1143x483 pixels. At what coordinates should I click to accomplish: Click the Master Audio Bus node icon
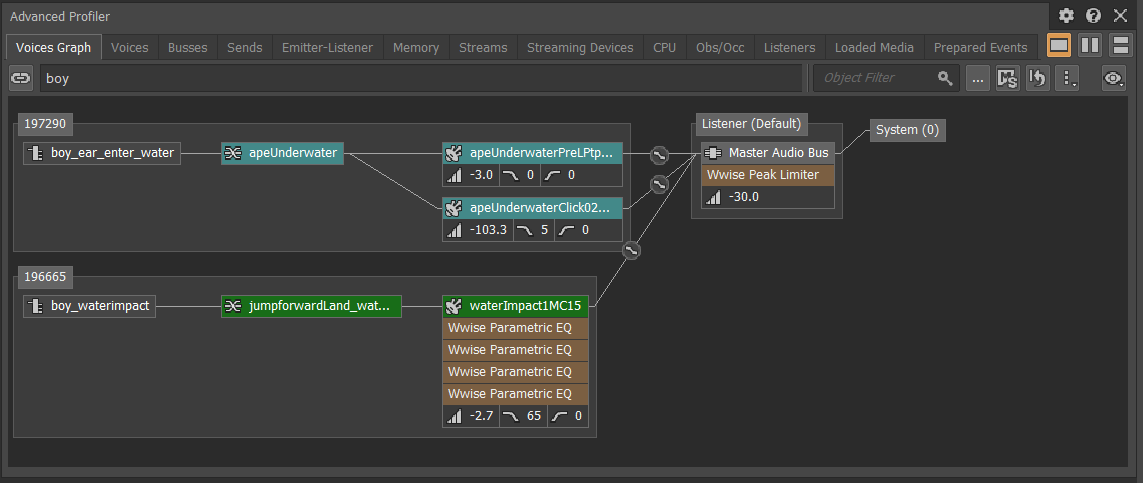click(714, 153)
